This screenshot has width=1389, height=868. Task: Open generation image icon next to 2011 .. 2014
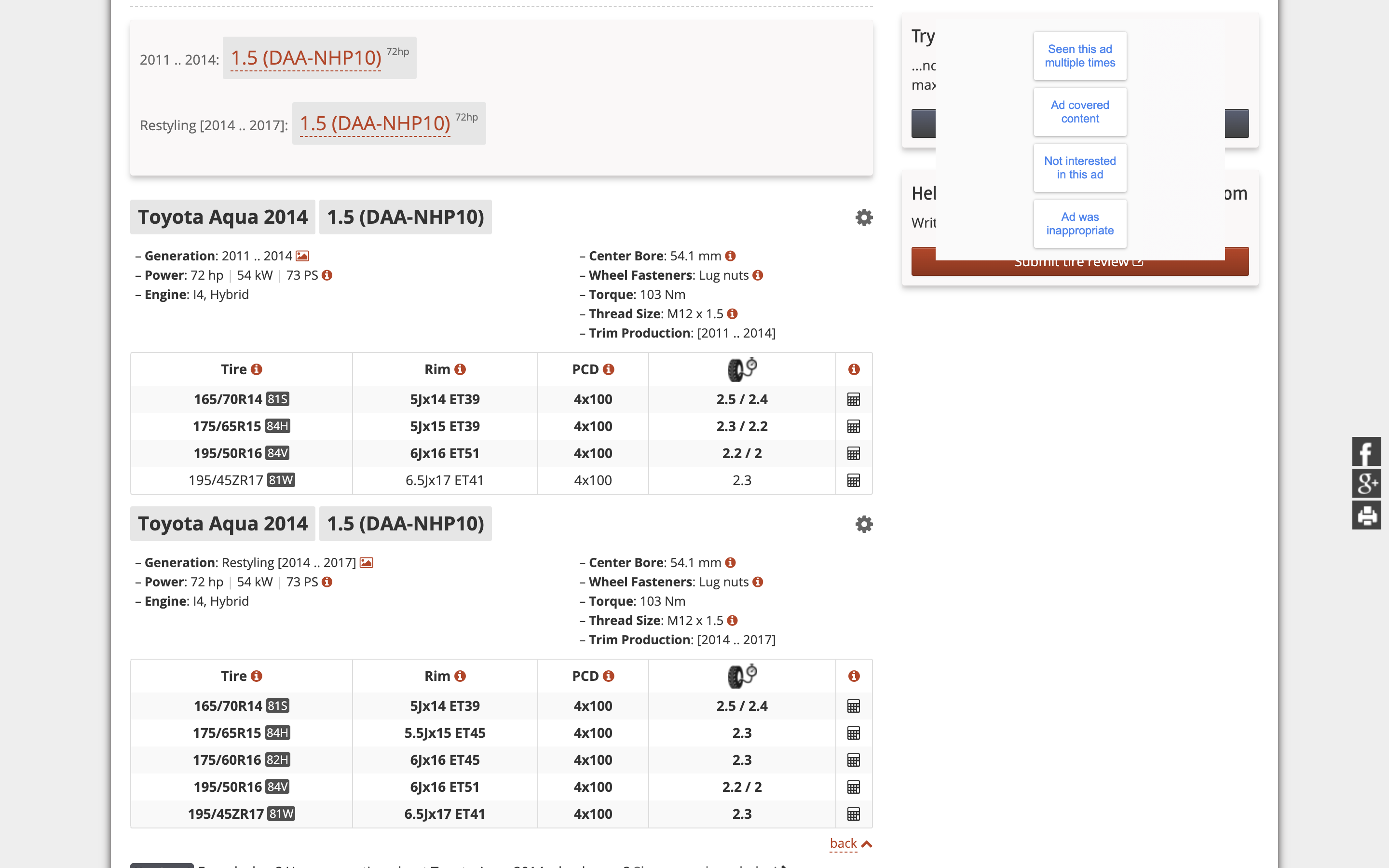pos(302,256)
